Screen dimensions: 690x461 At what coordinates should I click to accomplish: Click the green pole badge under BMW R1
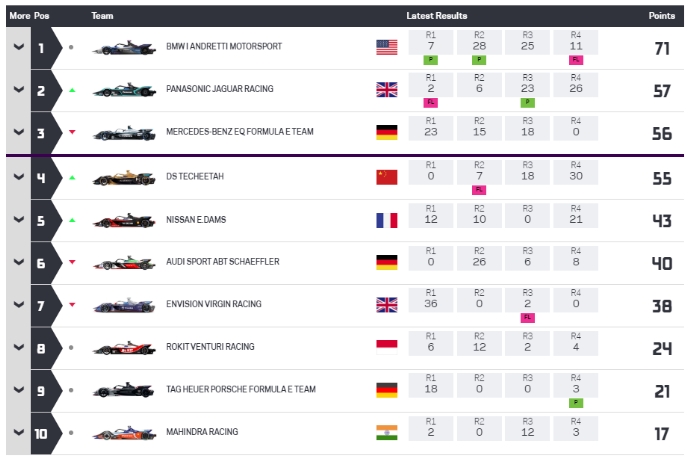click(430, 60)
